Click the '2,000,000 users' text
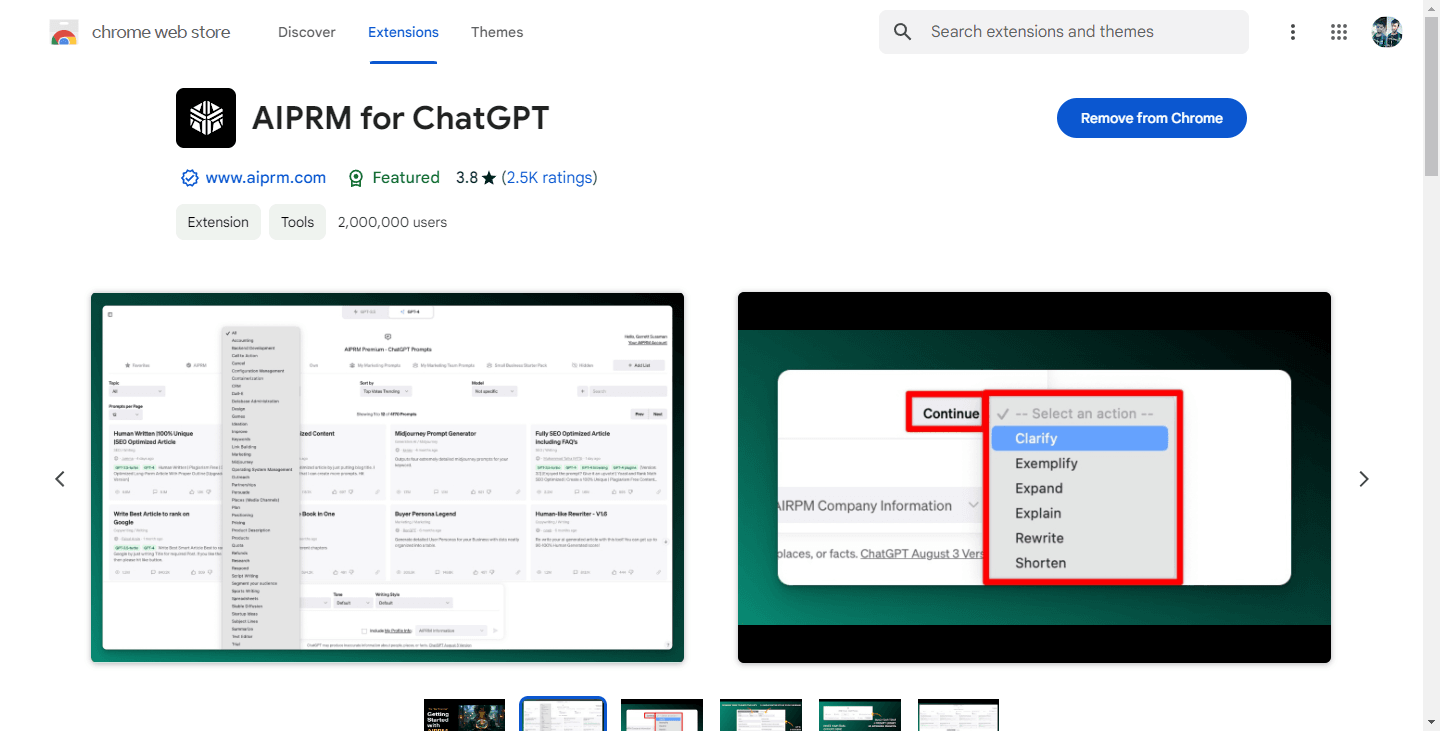 [393, 222]
